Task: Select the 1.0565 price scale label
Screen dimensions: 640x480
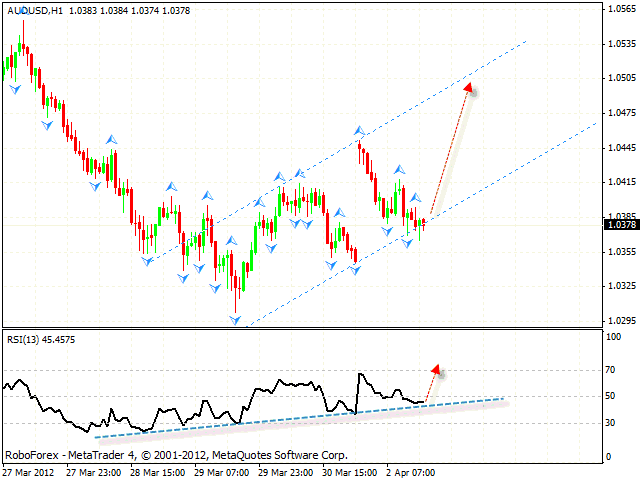Action: [622, 9]
